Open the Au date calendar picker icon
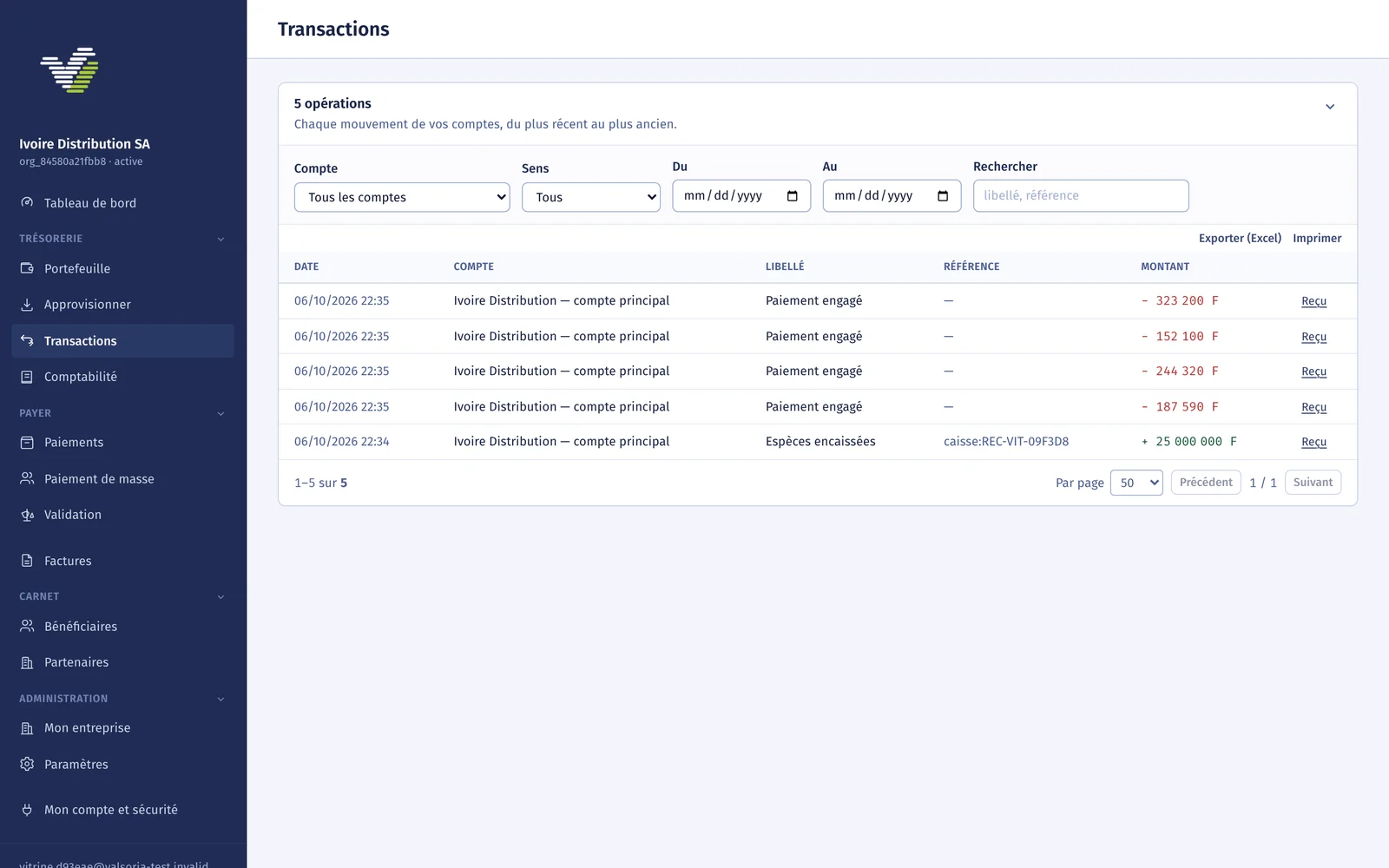The image size is (1389, 868). point(943,196)
